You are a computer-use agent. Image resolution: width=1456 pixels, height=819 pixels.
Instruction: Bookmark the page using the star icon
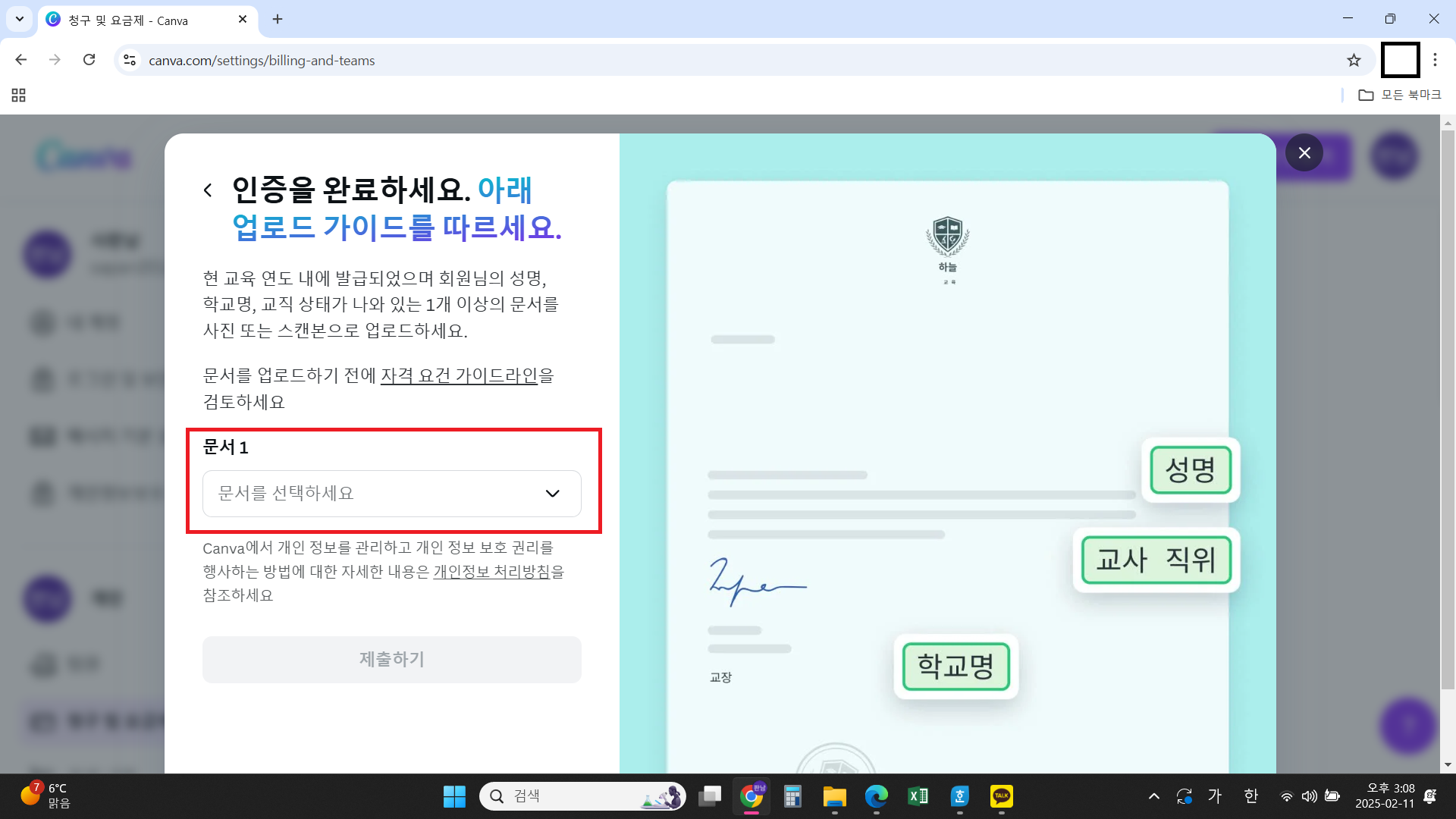tap(1354, 60)
